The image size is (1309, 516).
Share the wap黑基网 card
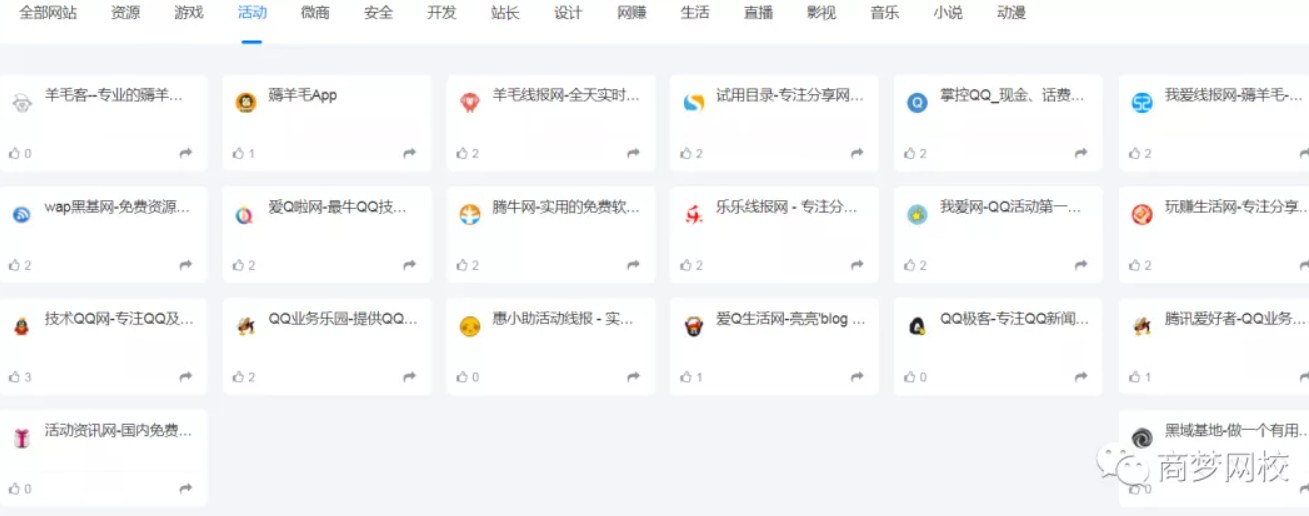tap(186, 265)
